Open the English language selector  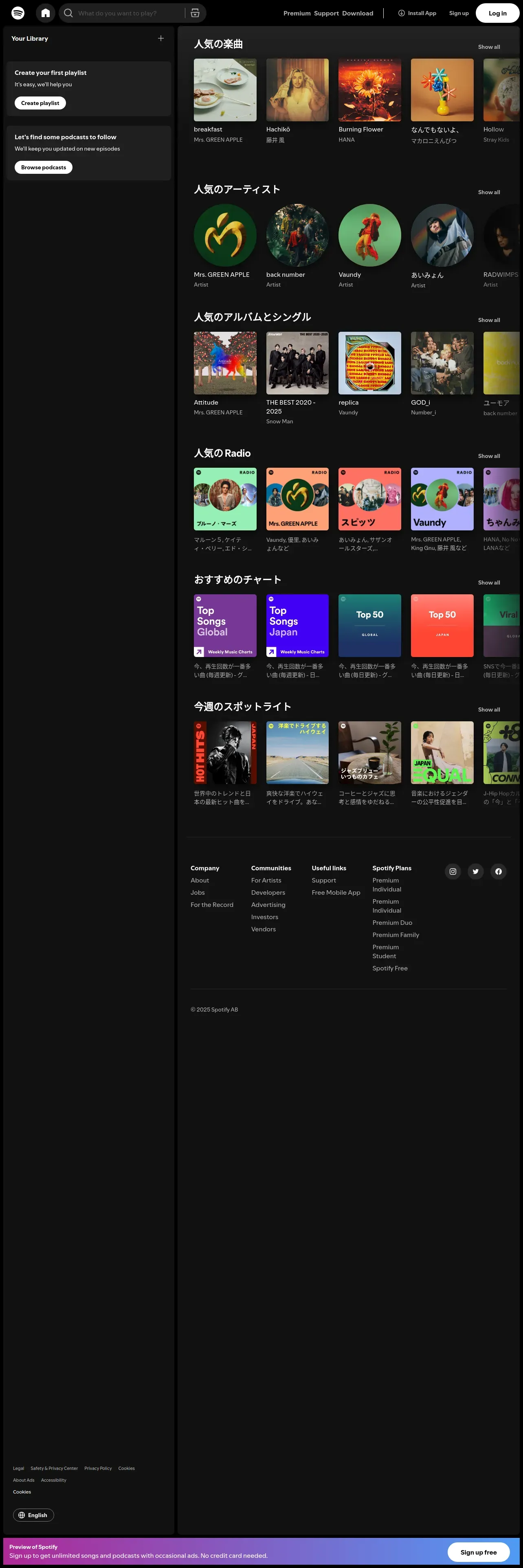tap(33, 1514)
